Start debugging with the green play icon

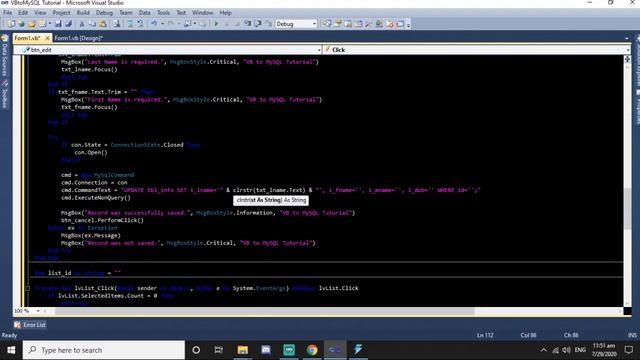[216, 24]
